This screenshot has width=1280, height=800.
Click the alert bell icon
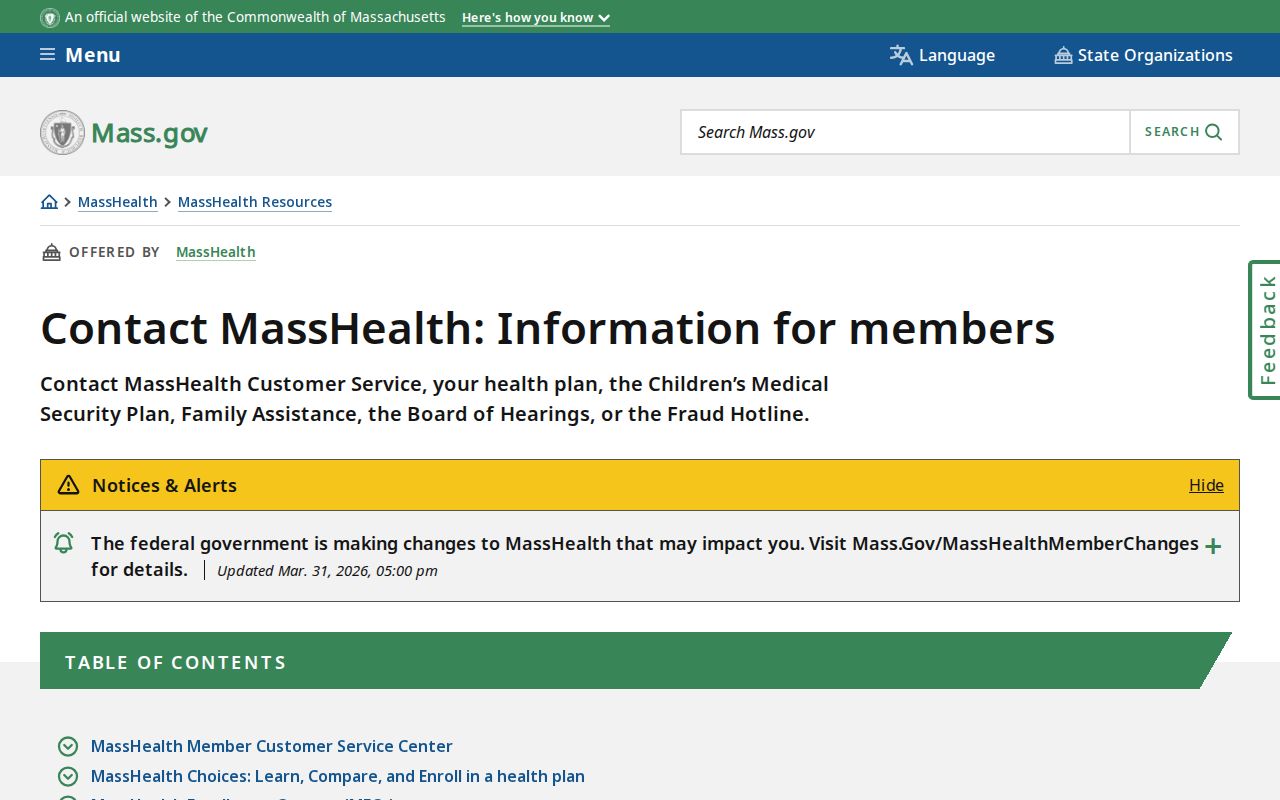[63, 543]
